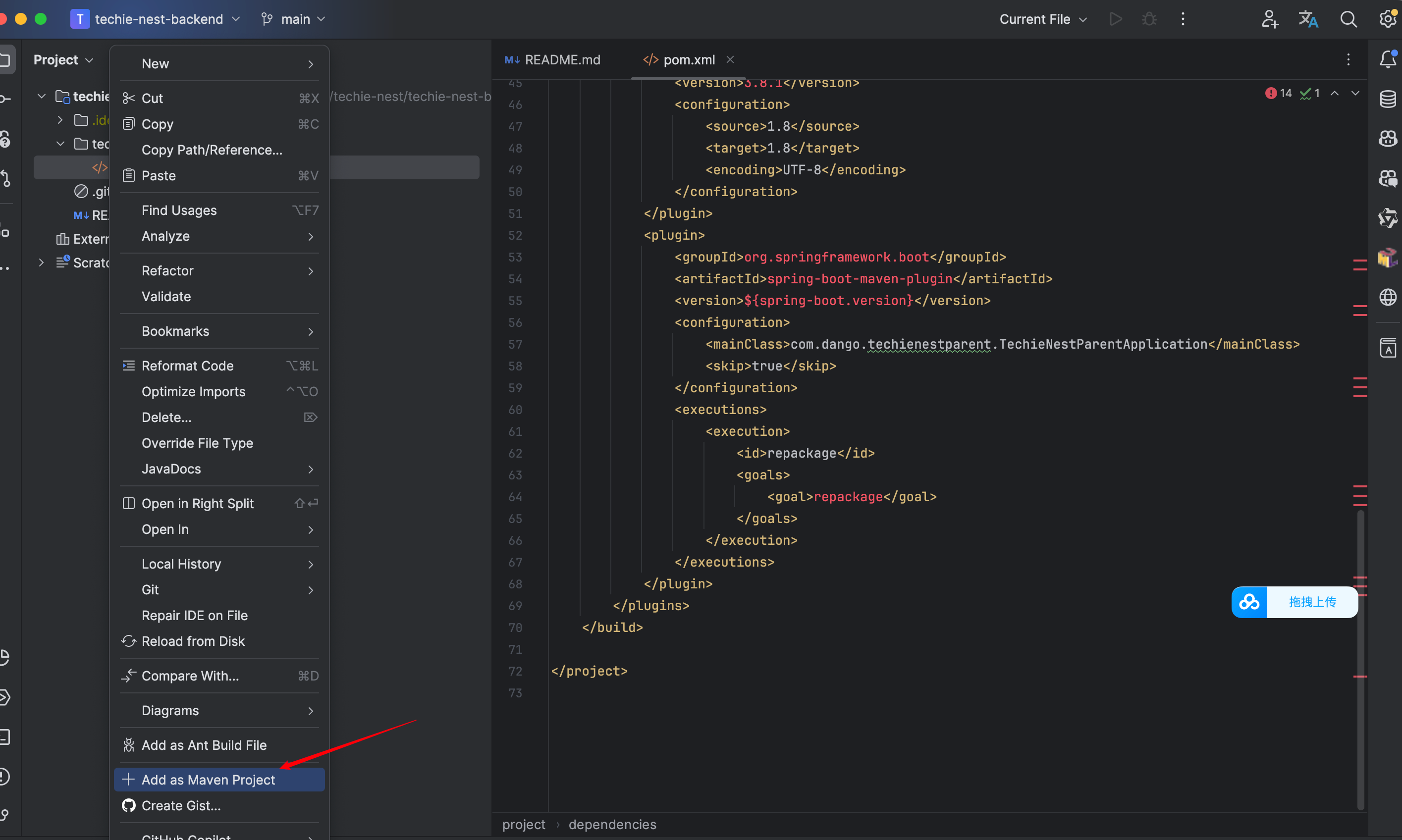Click the repackage goal line

tap(851, 496)
